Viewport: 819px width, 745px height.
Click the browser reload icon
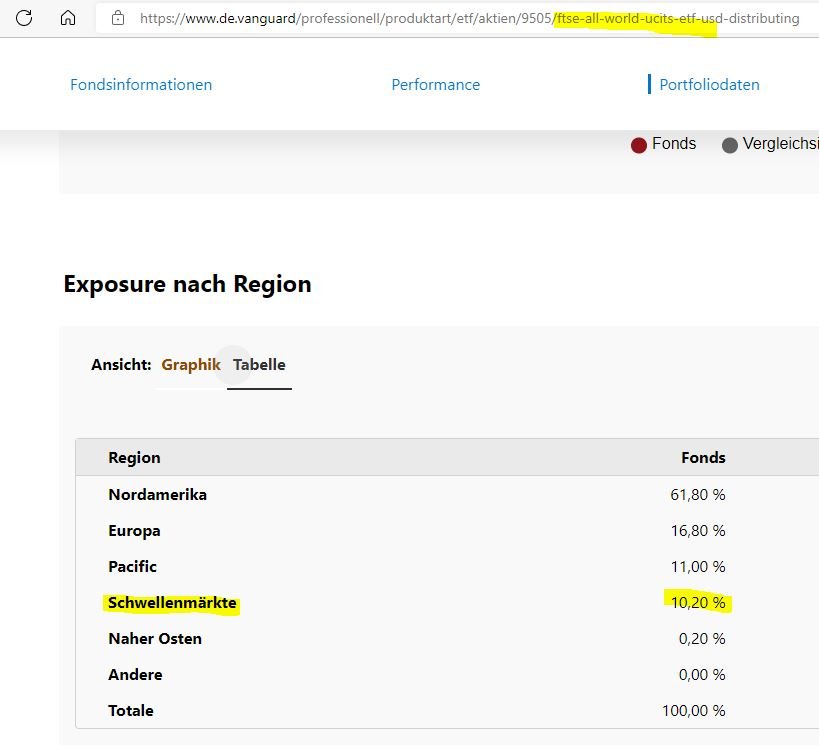click(x=24, y=18)
